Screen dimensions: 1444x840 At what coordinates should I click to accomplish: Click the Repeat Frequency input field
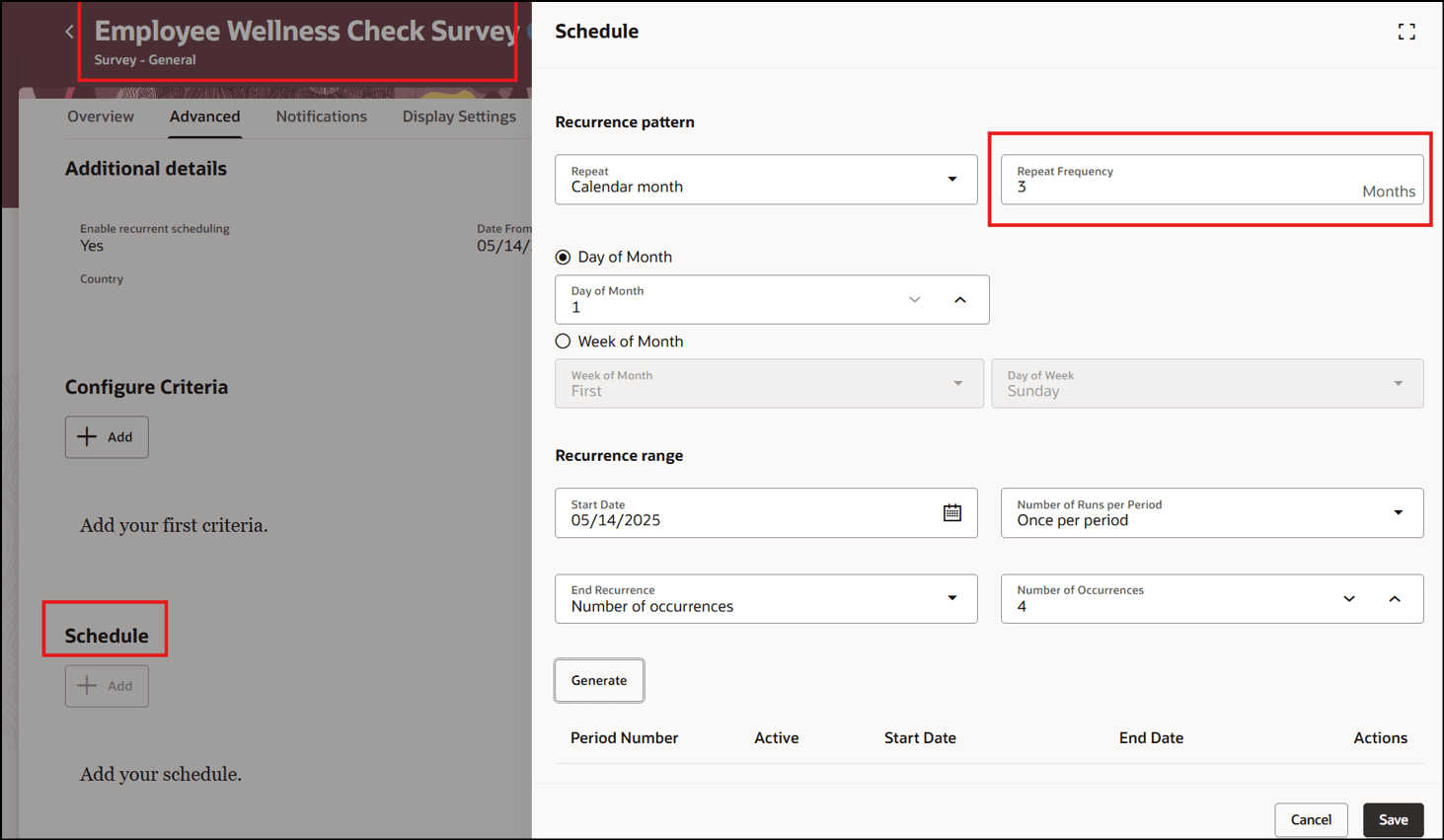coord(1212,180)
